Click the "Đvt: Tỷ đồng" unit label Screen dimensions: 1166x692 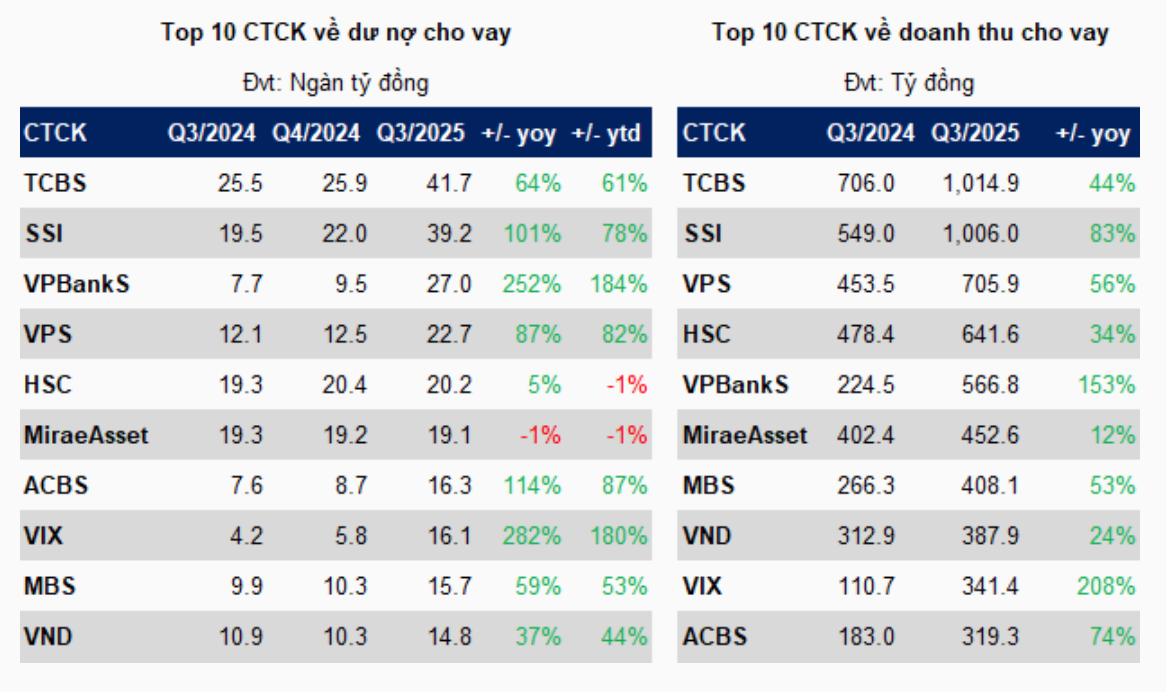pyautogui.click(x=909, y=83)
